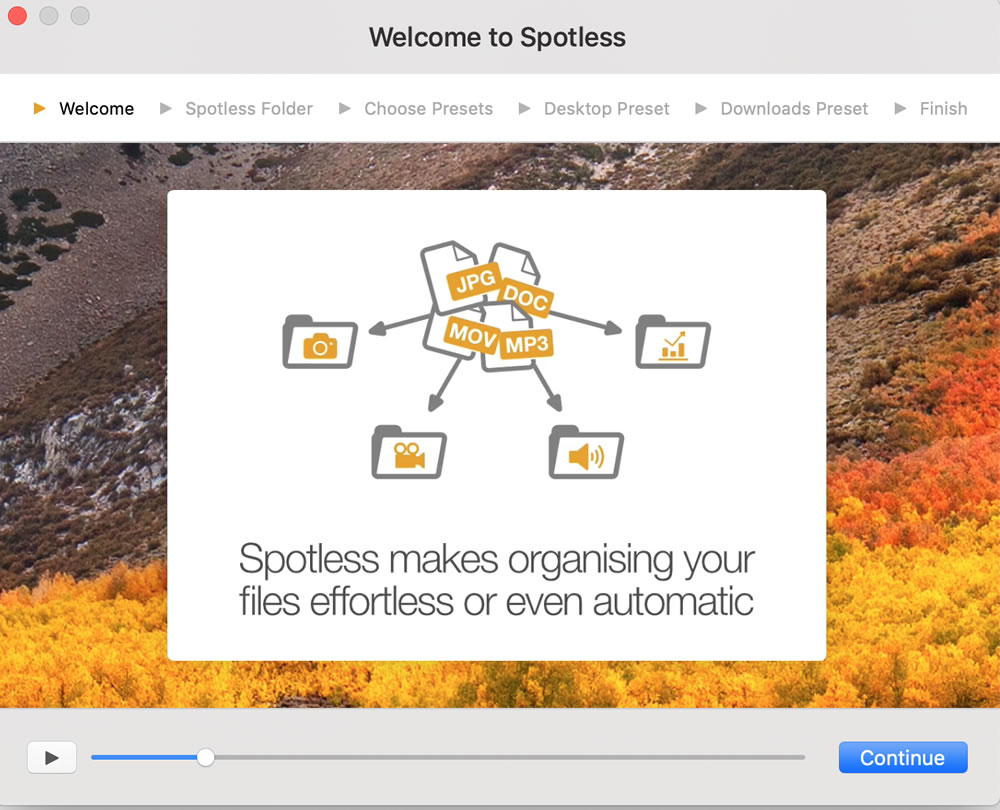Switch to the Downloads Preset step
The width and height of the screenshot is (1000, 810).
point(794,108)
